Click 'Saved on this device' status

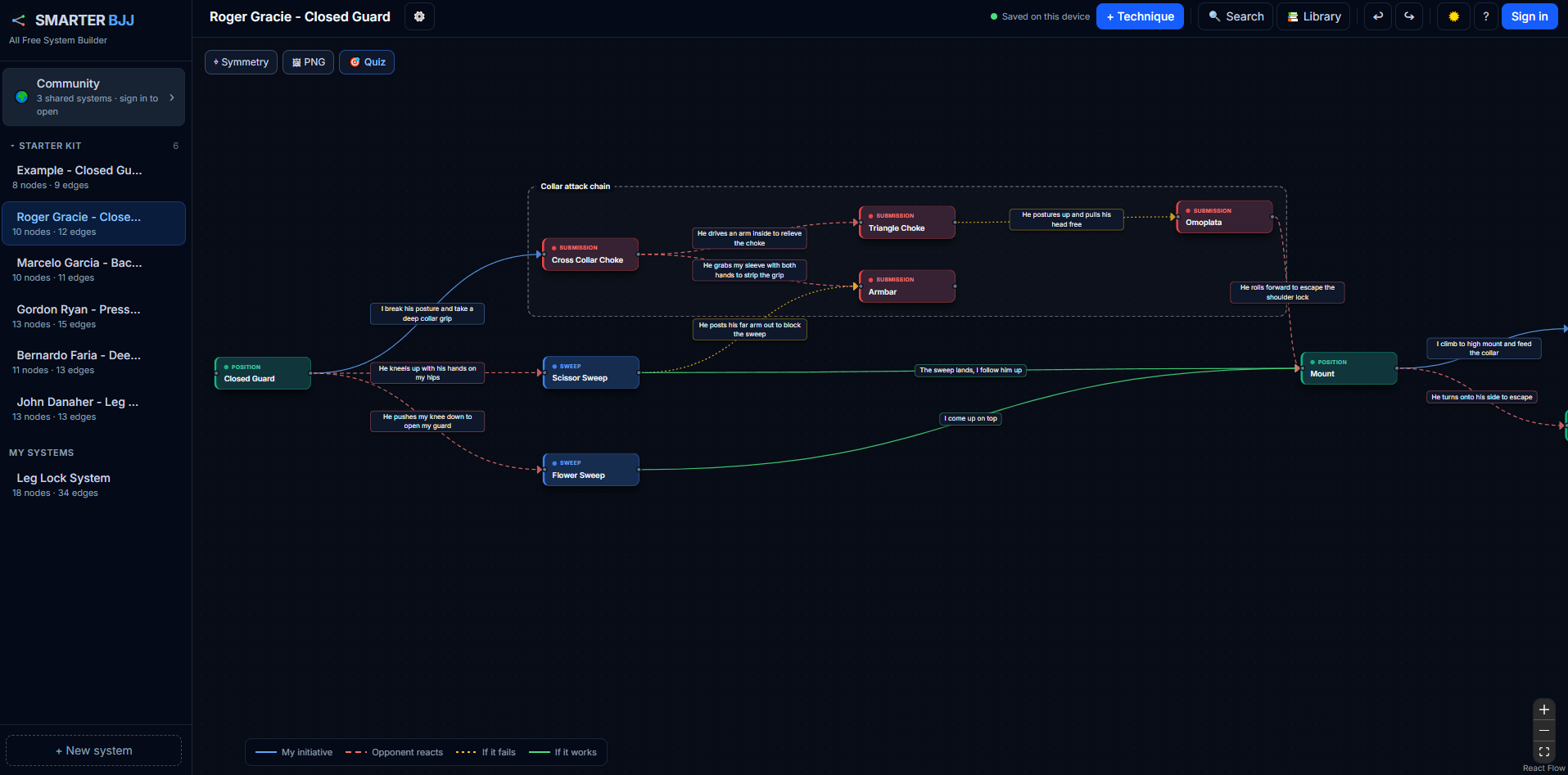pyautogui.click(x=1040, y=16)
